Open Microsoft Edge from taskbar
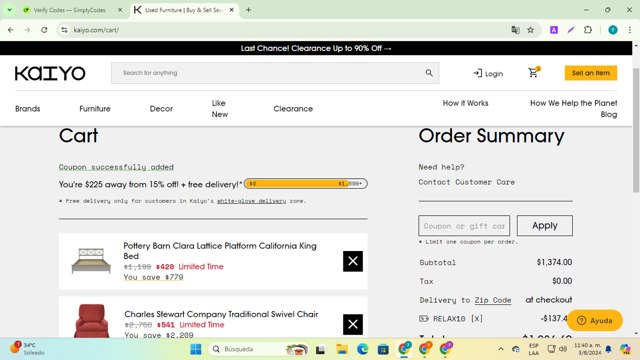 point(362,349)
